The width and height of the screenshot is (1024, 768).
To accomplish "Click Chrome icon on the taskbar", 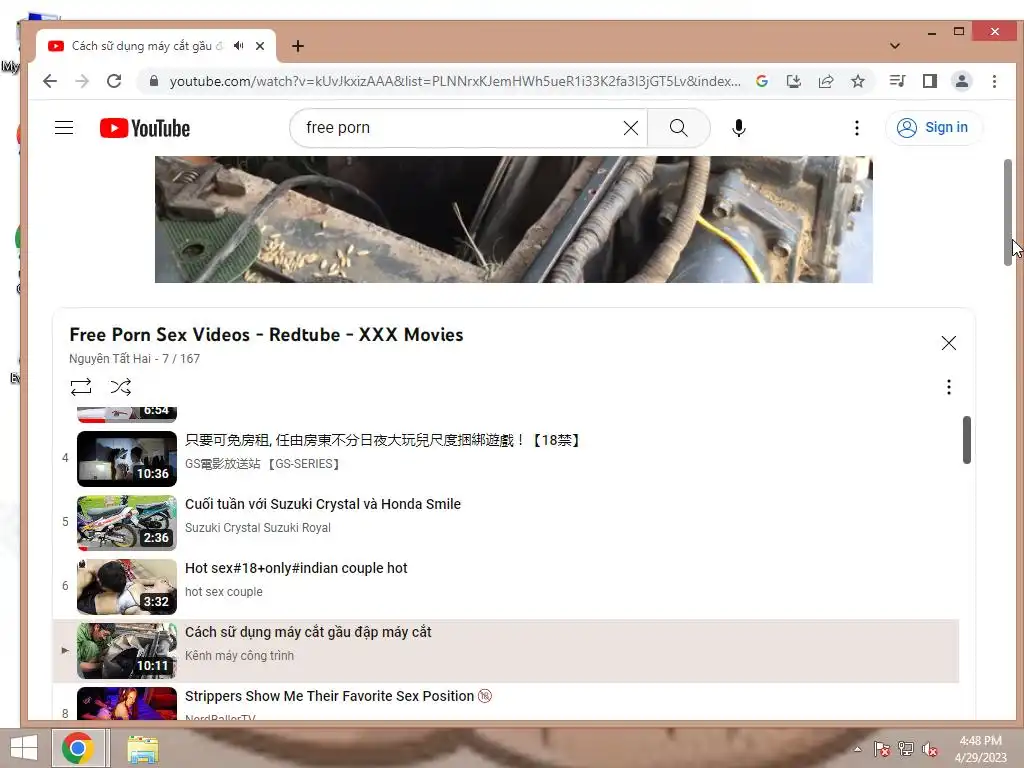I will point(78,748).
